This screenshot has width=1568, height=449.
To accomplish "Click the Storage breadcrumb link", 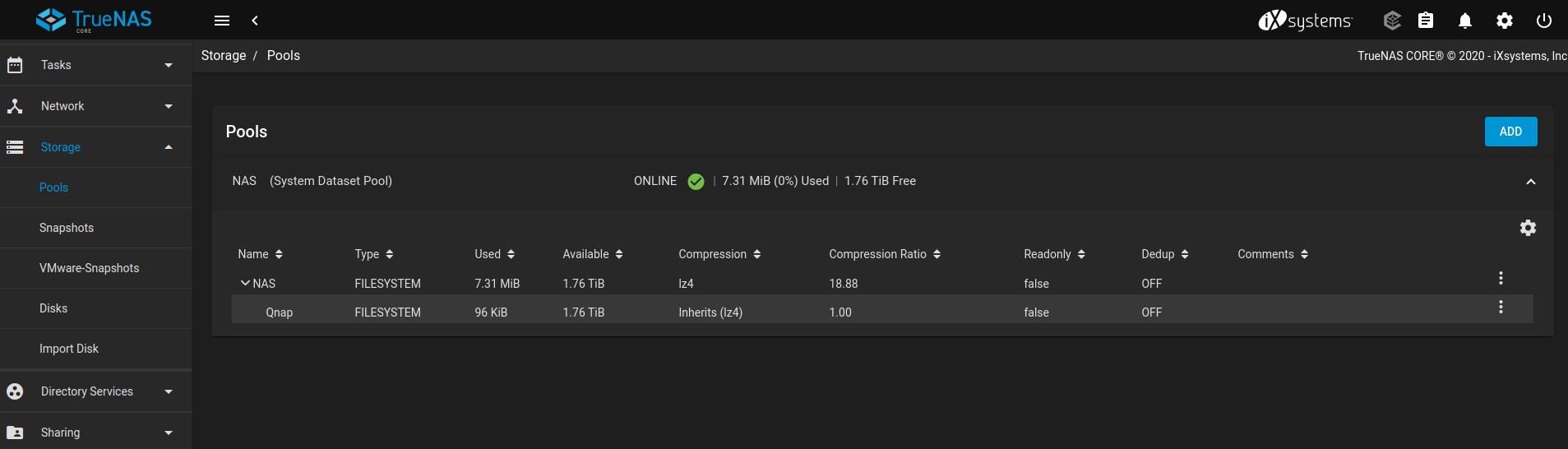I will 224,55.
